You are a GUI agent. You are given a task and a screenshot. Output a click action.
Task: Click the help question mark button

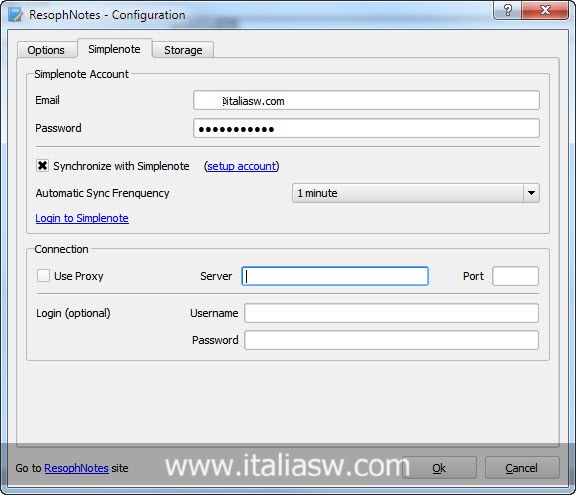507,10
